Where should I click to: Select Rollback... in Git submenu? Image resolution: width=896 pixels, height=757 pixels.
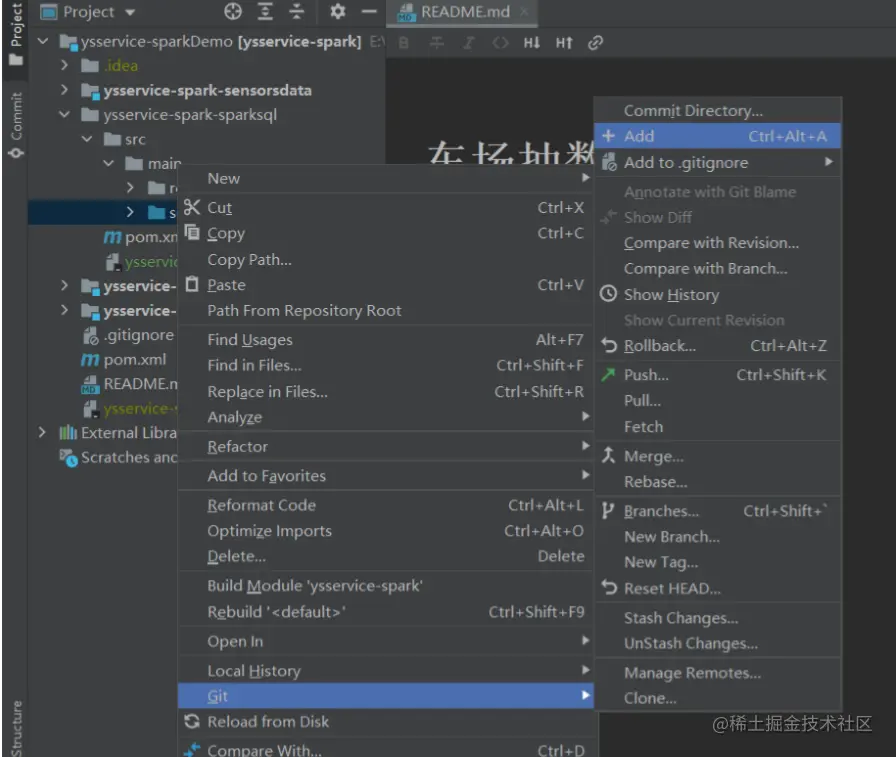718,346
